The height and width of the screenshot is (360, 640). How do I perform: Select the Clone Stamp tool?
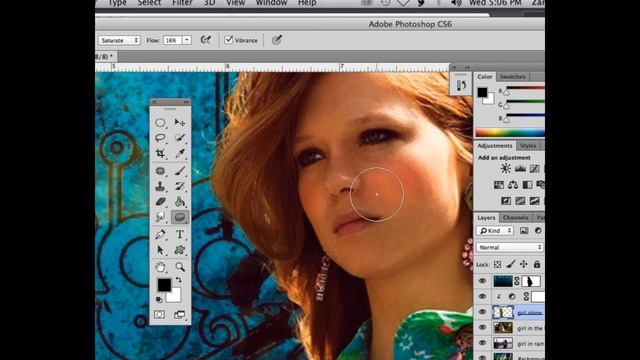tap(160, 186)
